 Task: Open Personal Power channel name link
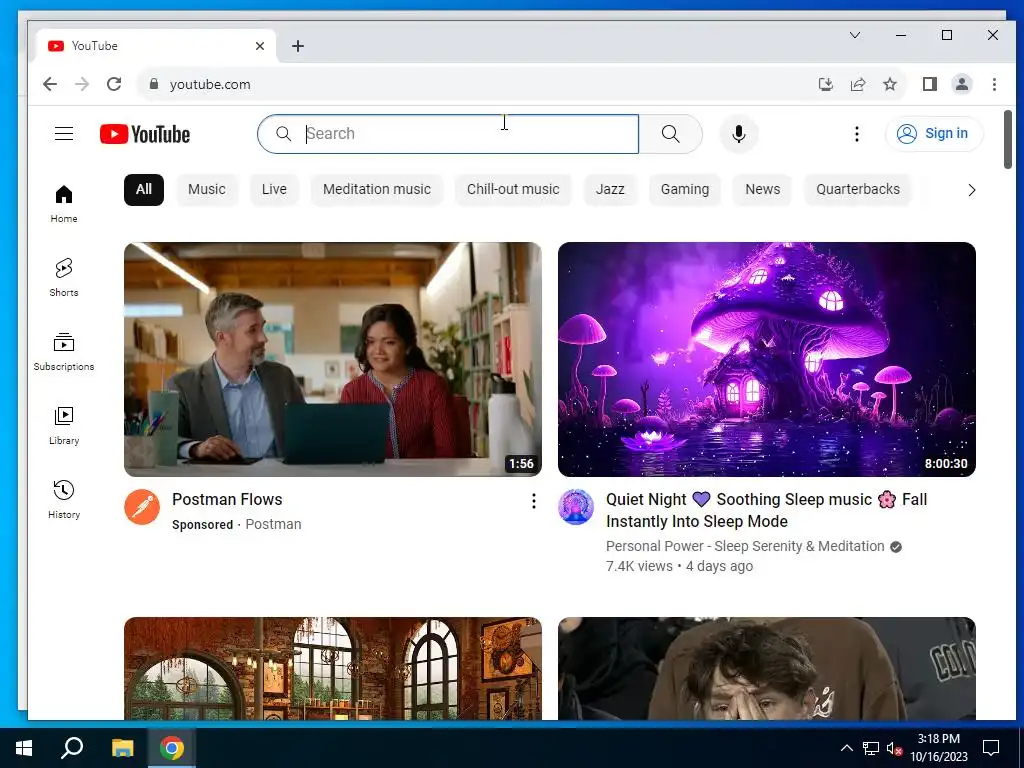pyautogui.click(x=745, y=547)
